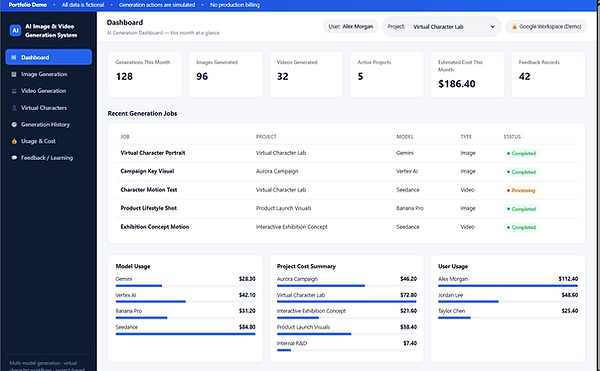Open Video Generation section
Viewport: 600px width, 371px height.
pyautogui.click(x=49, y=91)
